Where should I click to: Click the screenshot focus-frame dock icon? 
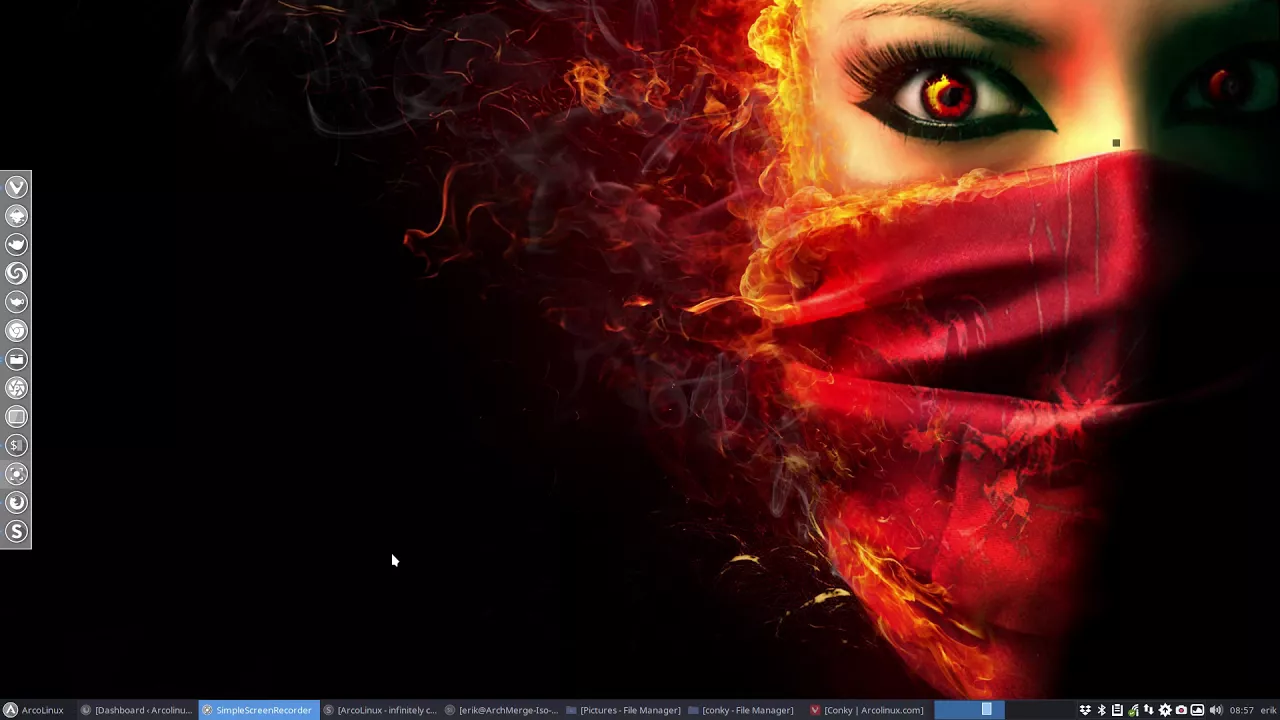(16, 474)
